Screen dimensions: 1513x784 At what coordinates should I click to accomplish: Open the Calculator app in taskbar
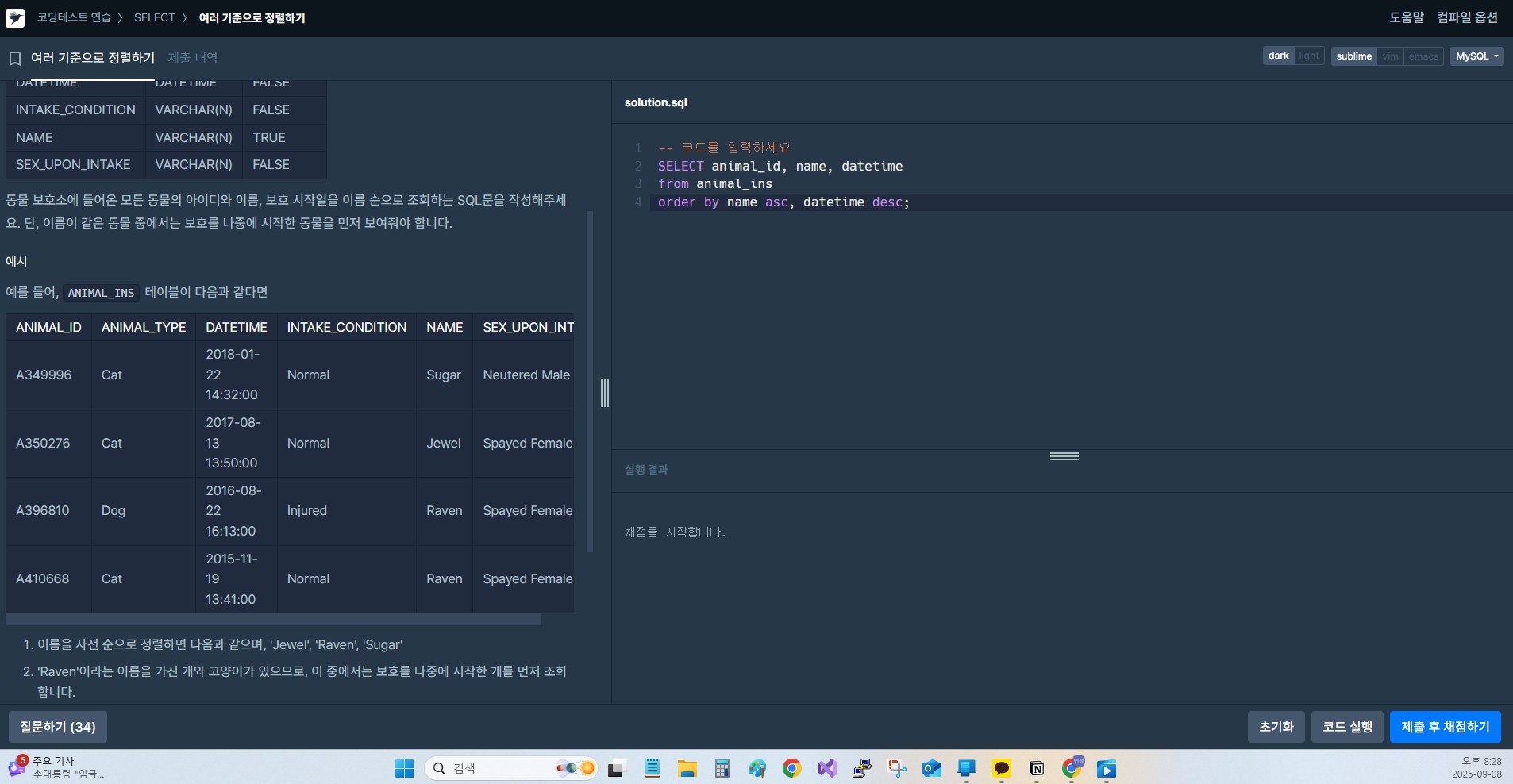722,768
